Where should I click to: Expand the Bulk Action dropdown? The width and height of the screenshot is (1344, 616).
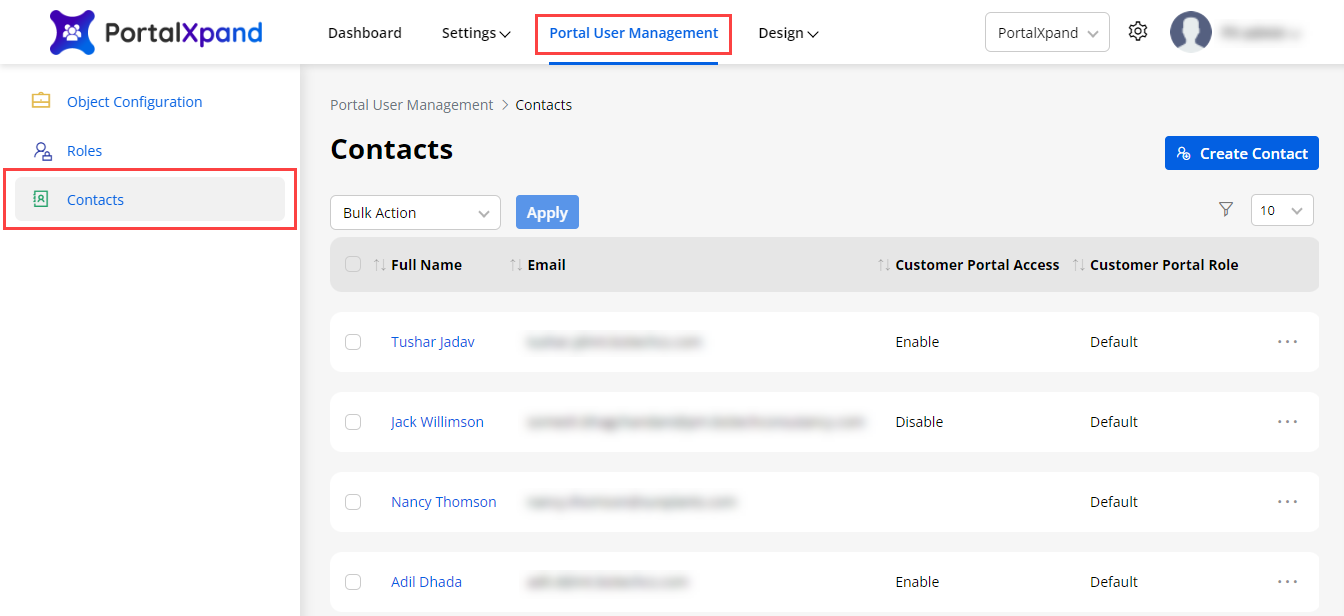click(x=415, y=213)
